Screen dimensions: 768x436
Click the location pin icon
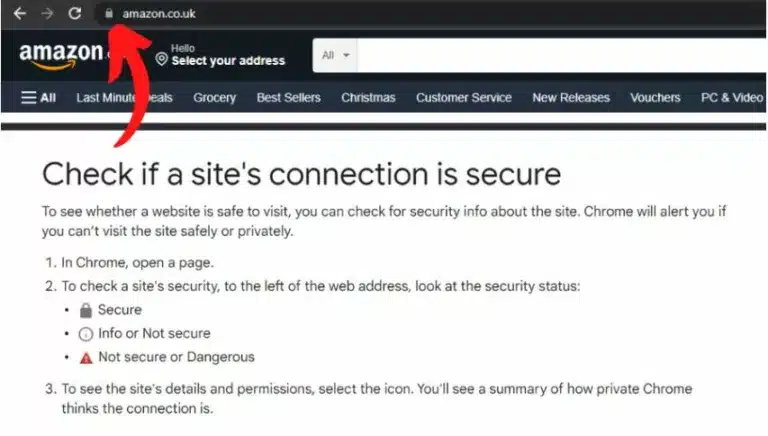[161, 59]
